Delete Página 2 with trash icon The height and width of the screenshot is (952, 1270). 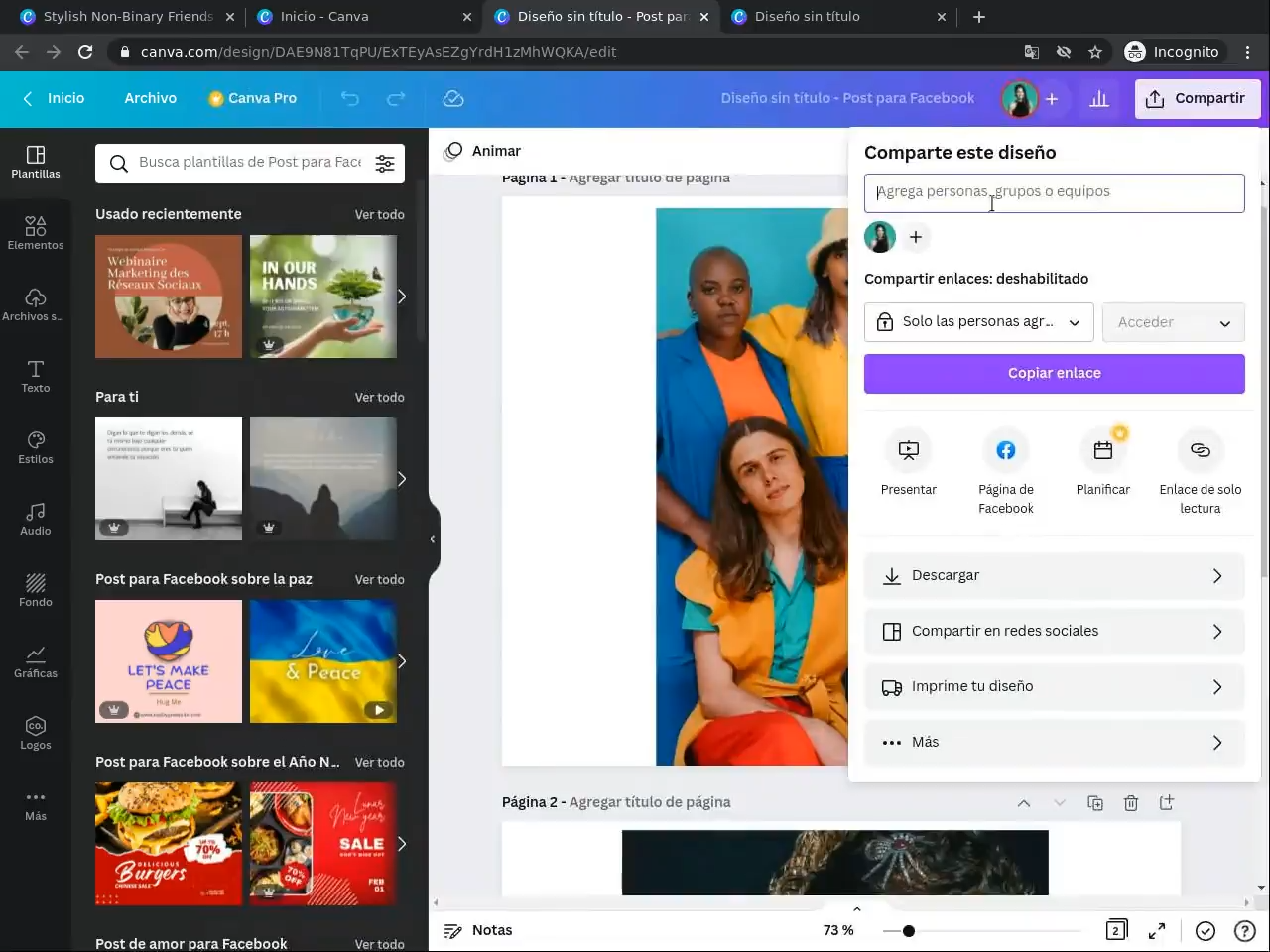click(x=1131, y=803)
